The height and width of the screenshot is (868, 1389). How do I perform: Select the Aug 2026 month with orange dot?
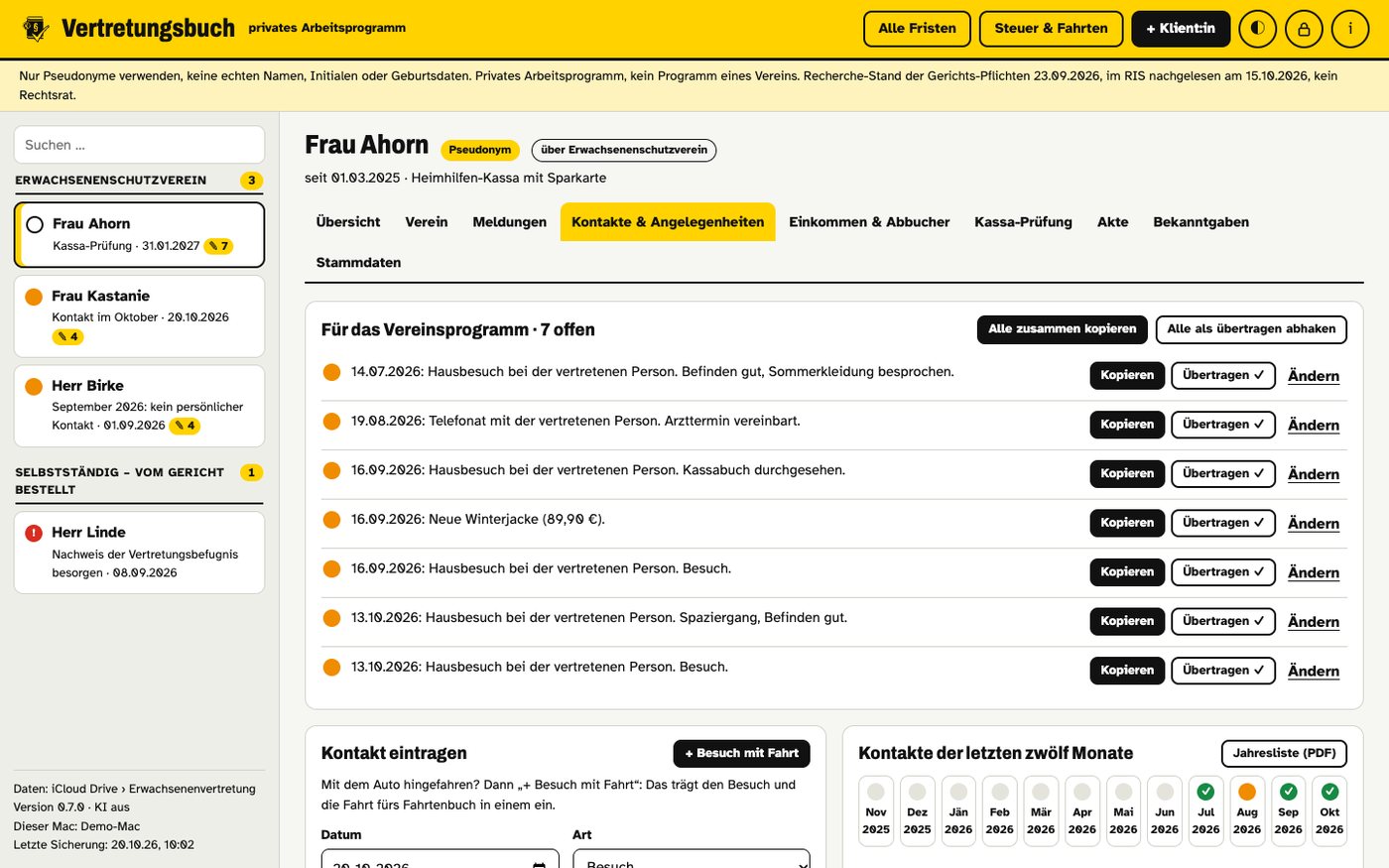click(1247, 810)
